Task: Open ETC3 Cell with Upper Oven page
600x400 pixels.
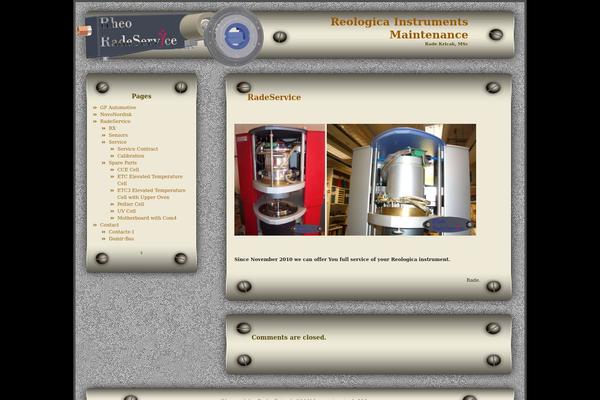Action: click(x=151, y=194)
